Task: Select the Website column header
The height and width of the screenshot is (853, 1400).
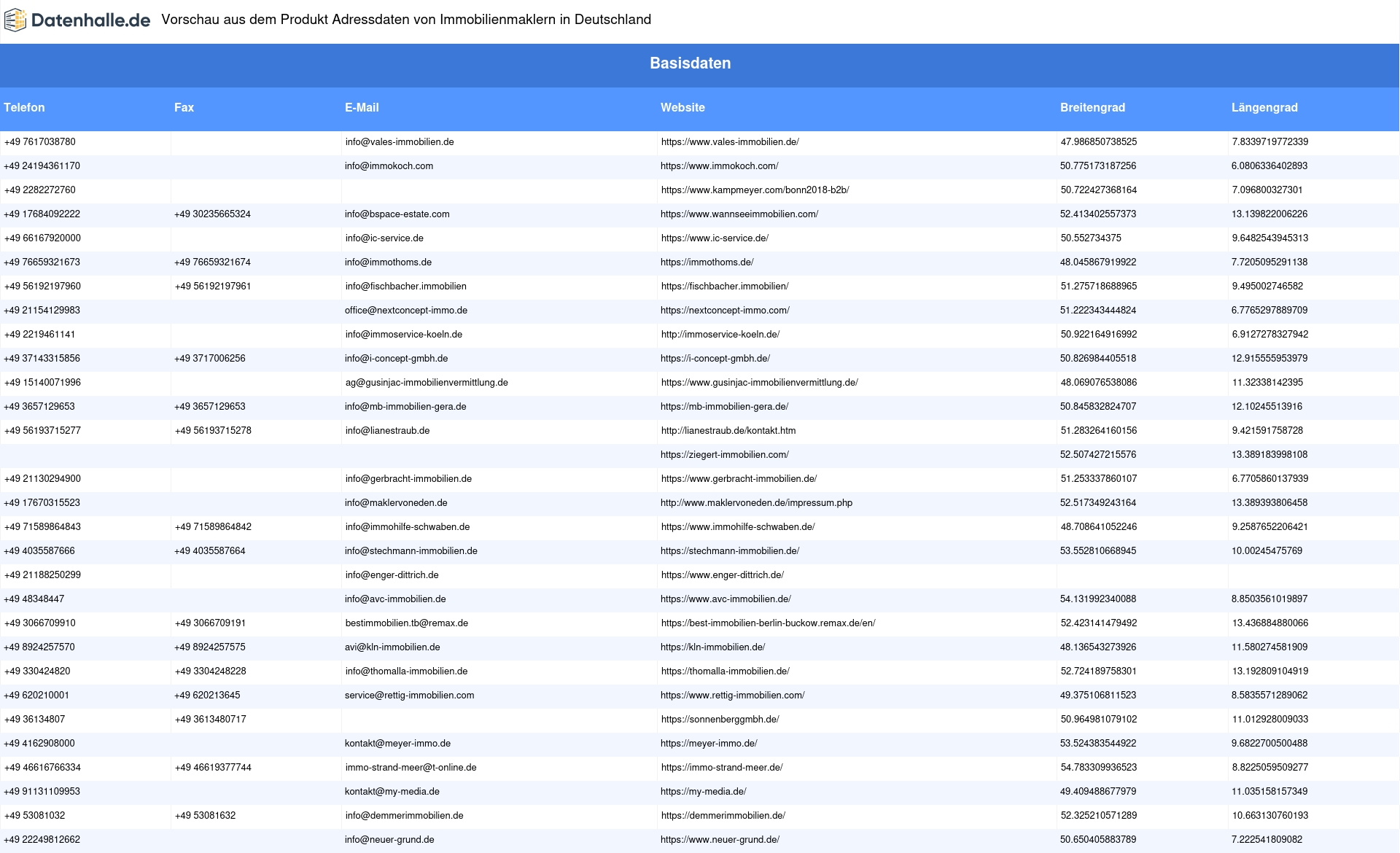Action: click(682, 107)
